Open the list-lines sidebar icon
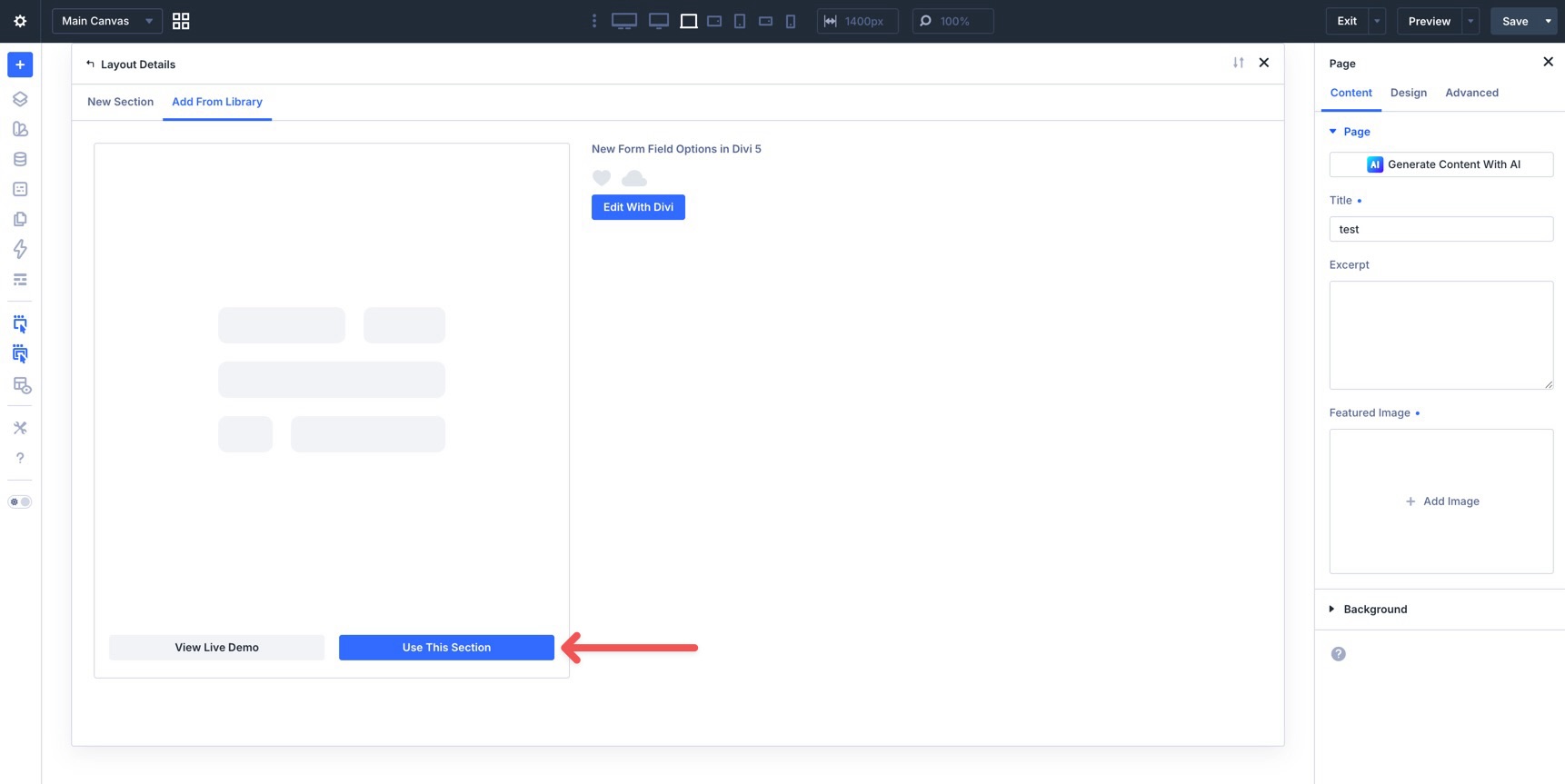This screenshot has width=1565, height=784. tap(20, 280)
